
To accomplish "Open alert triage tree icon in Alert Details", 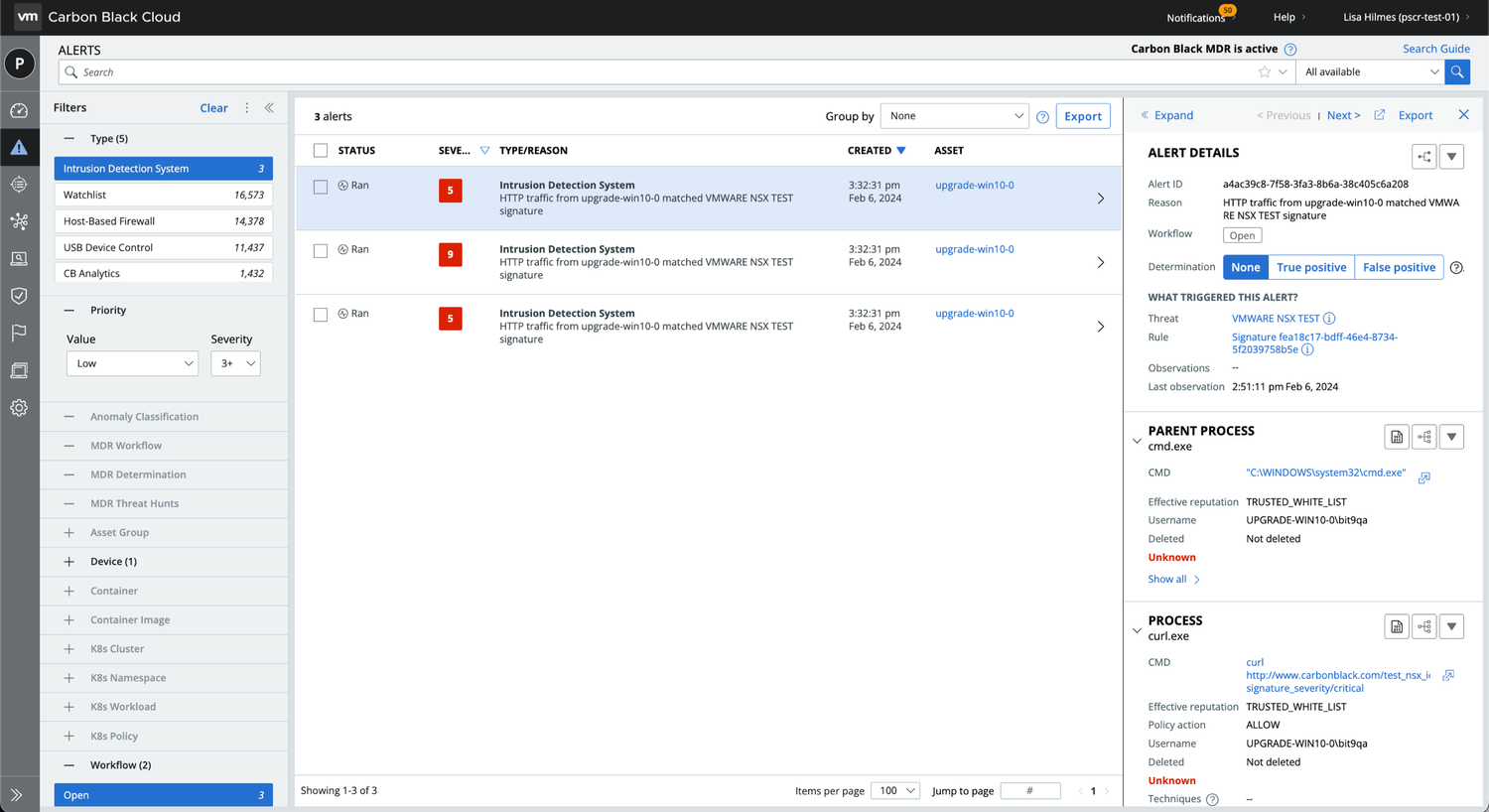I will coord(1423,157).
